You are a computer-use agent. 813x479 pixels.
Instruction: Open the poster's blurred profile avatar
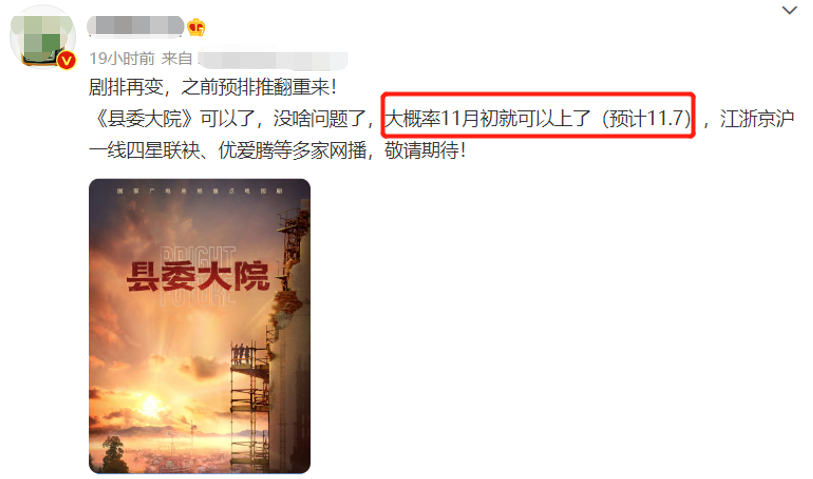[43, 37]
